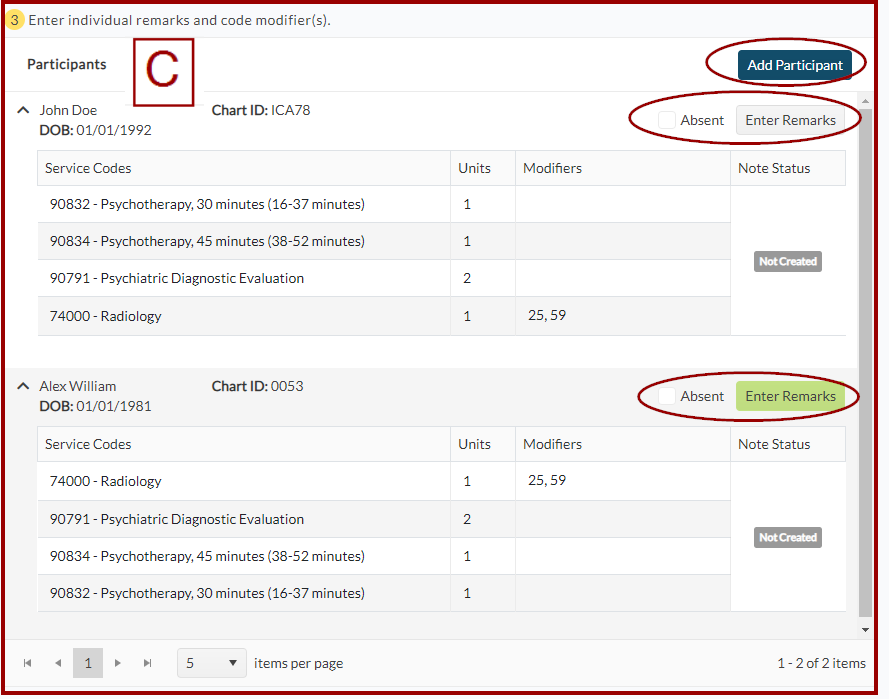Open the items per page dropdown

pyautogui.click(x=211, y=663)
